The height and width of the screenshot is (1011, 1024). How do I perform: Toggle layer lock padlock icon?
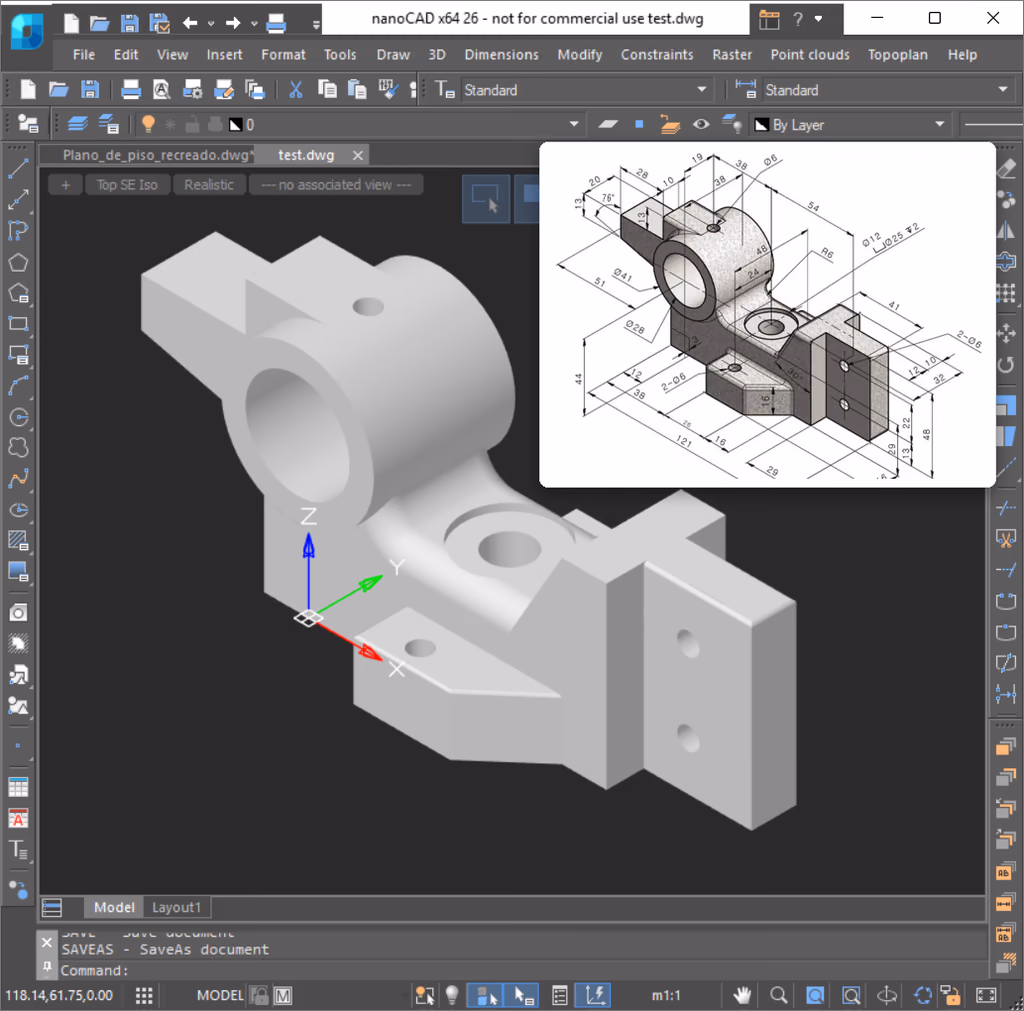(192, 124)
